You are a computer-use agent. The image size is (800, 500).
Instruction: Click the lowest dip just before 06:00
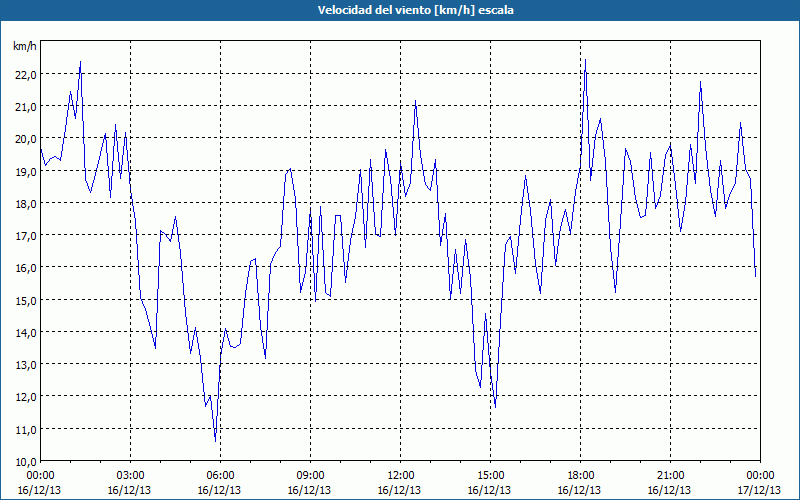(x=215, y=441)
